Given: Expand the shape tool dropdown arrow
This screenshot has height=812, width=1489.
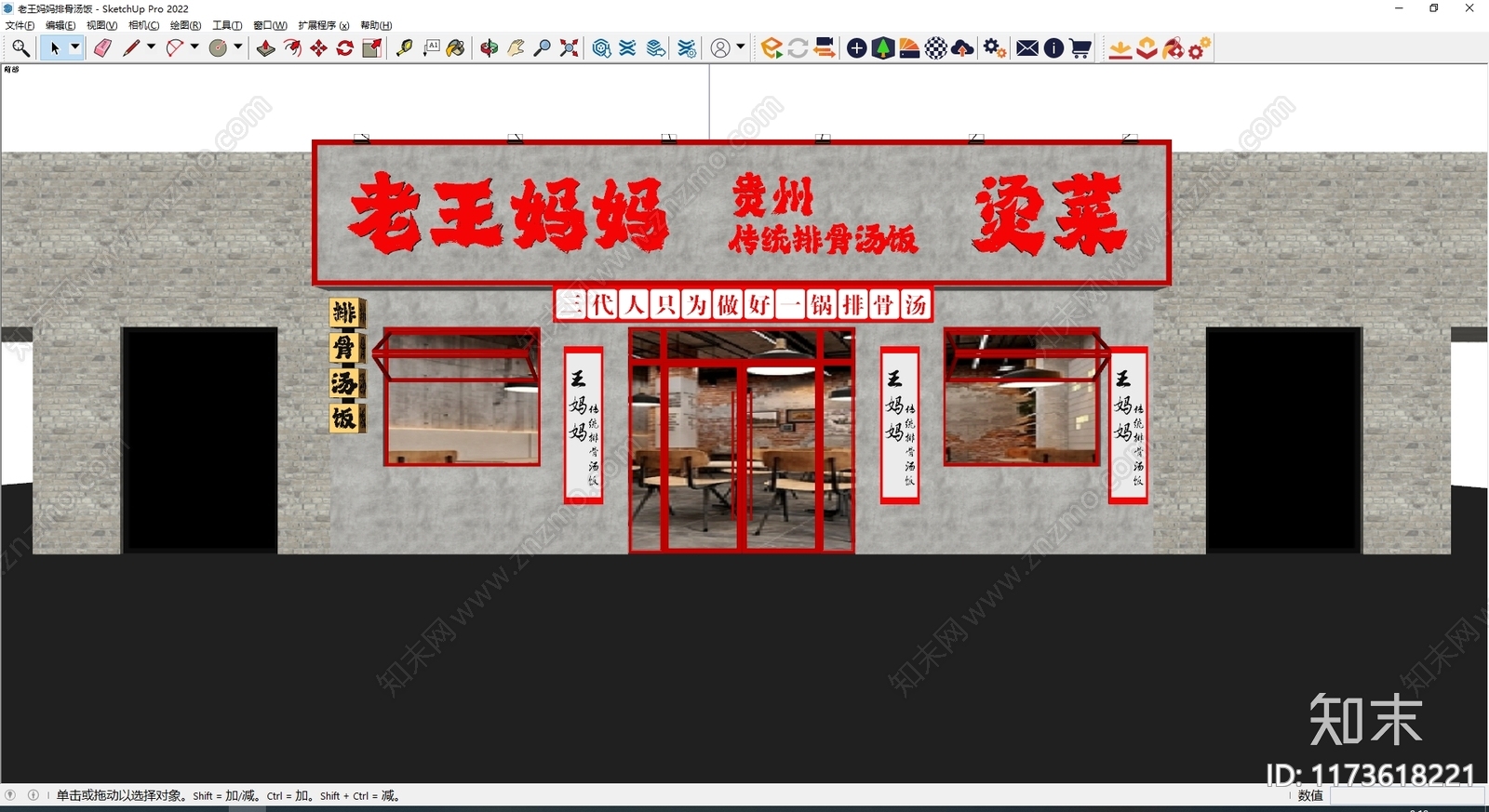Looking at the screenshot, I should tap(238, 47).
